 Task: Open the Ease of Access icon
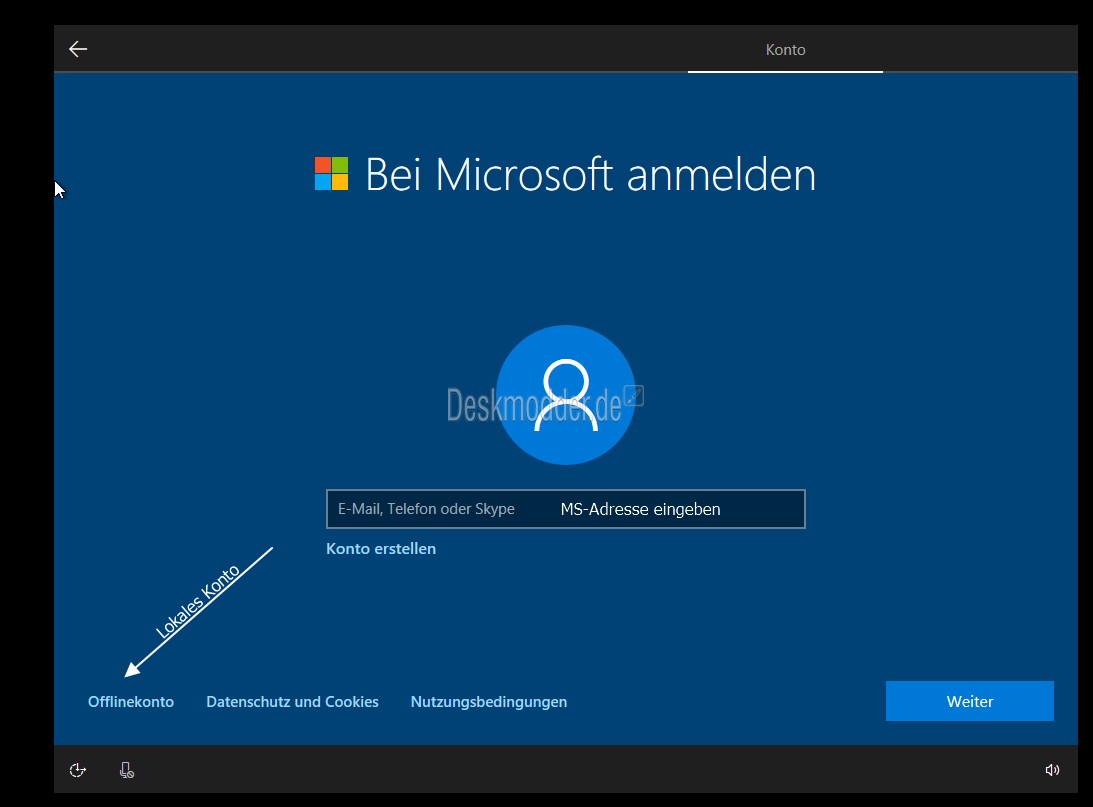(77, 770)
